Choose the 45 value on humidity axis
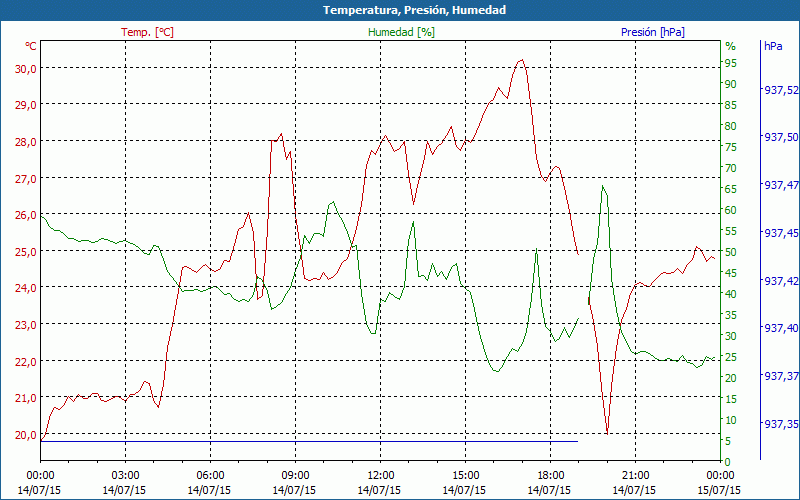 pyautogui.click(x=731, y=273)
